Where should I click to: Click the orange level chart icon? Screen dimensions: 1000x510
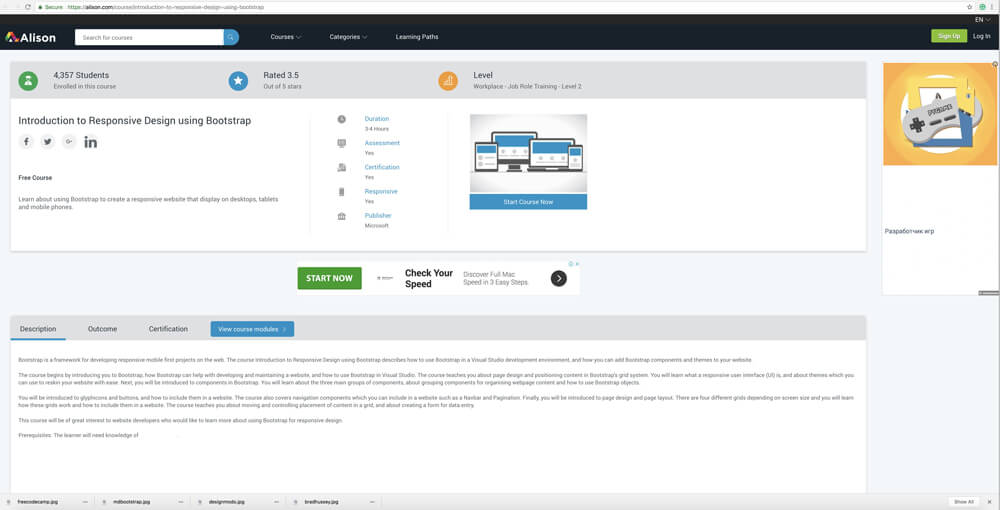click(448, 80)
